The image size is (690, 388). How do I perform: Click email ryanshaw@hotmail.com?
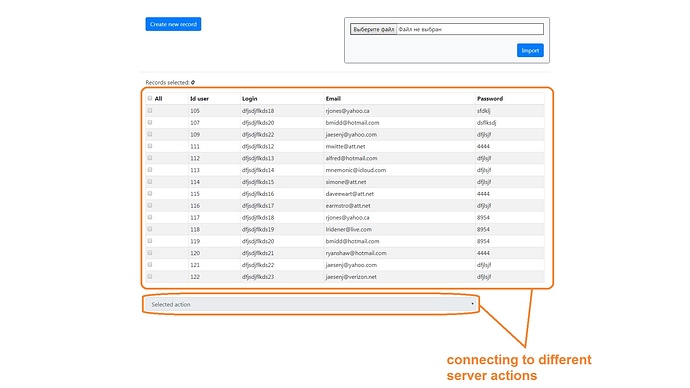[x=356, y=253]
